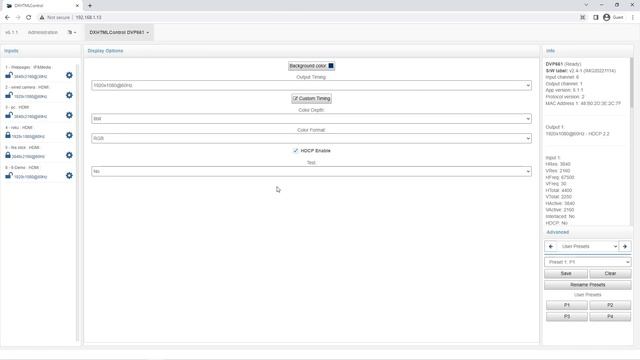Open the Test pattern dropdown showing No
This screenshot has width=640, height=360.
click(311, 171)
